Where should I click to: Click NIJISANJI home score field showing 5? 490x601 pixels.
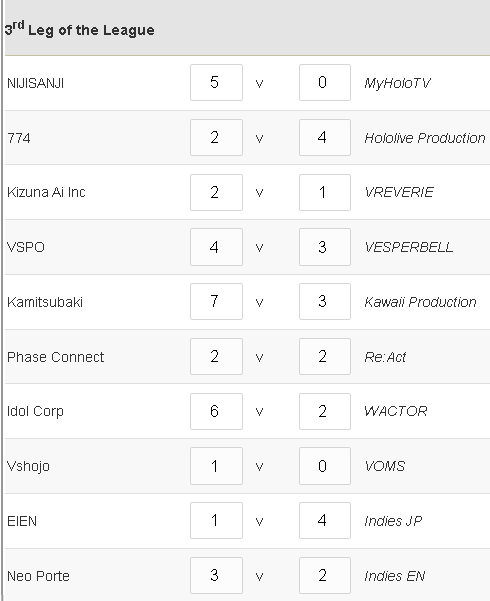pos(216,82)
